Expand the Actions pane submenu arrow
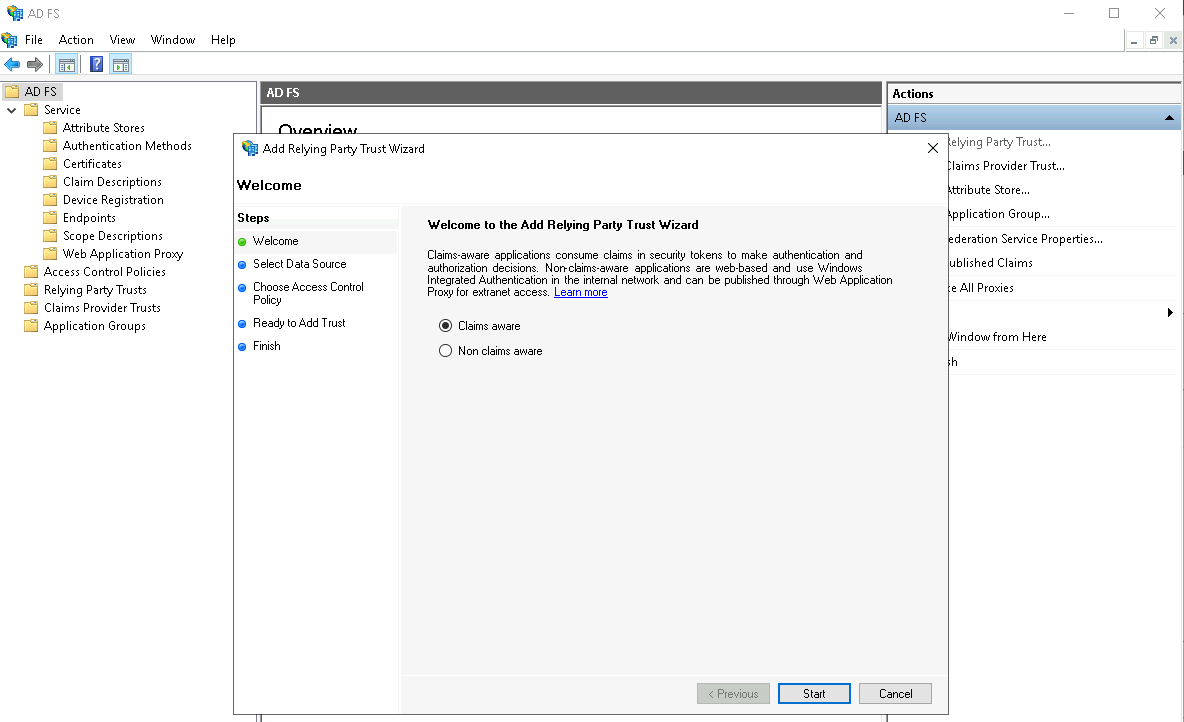Viewport: 1184px width, 722px height. [1170, 313]
